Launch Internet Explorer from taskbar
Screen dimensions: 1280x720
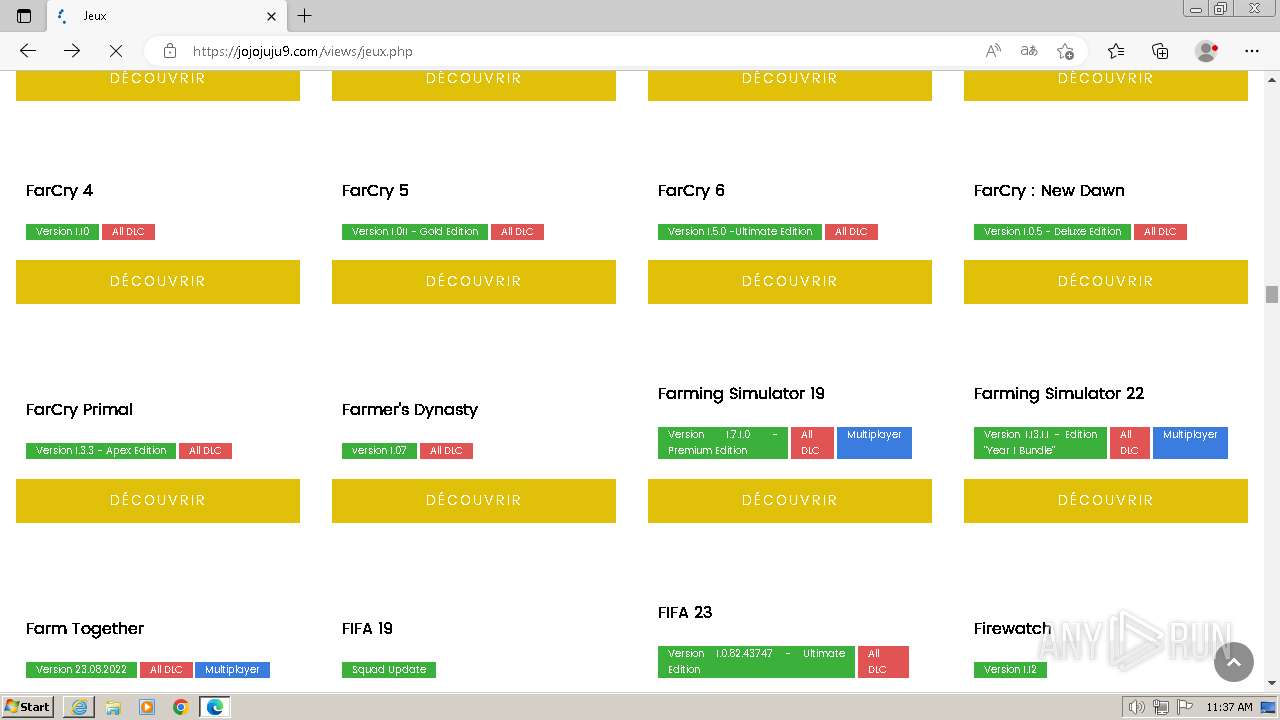click(79, 707)
